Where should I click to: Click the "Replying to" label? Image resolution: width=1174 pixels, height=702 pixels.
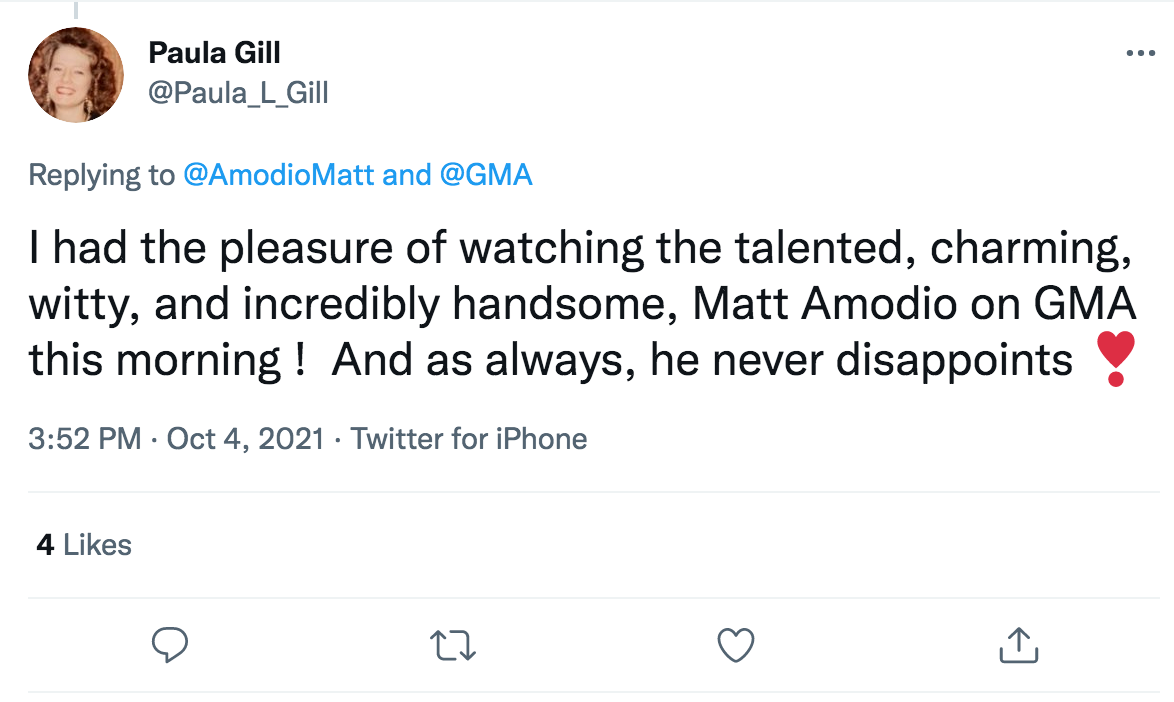coord(101,176)
